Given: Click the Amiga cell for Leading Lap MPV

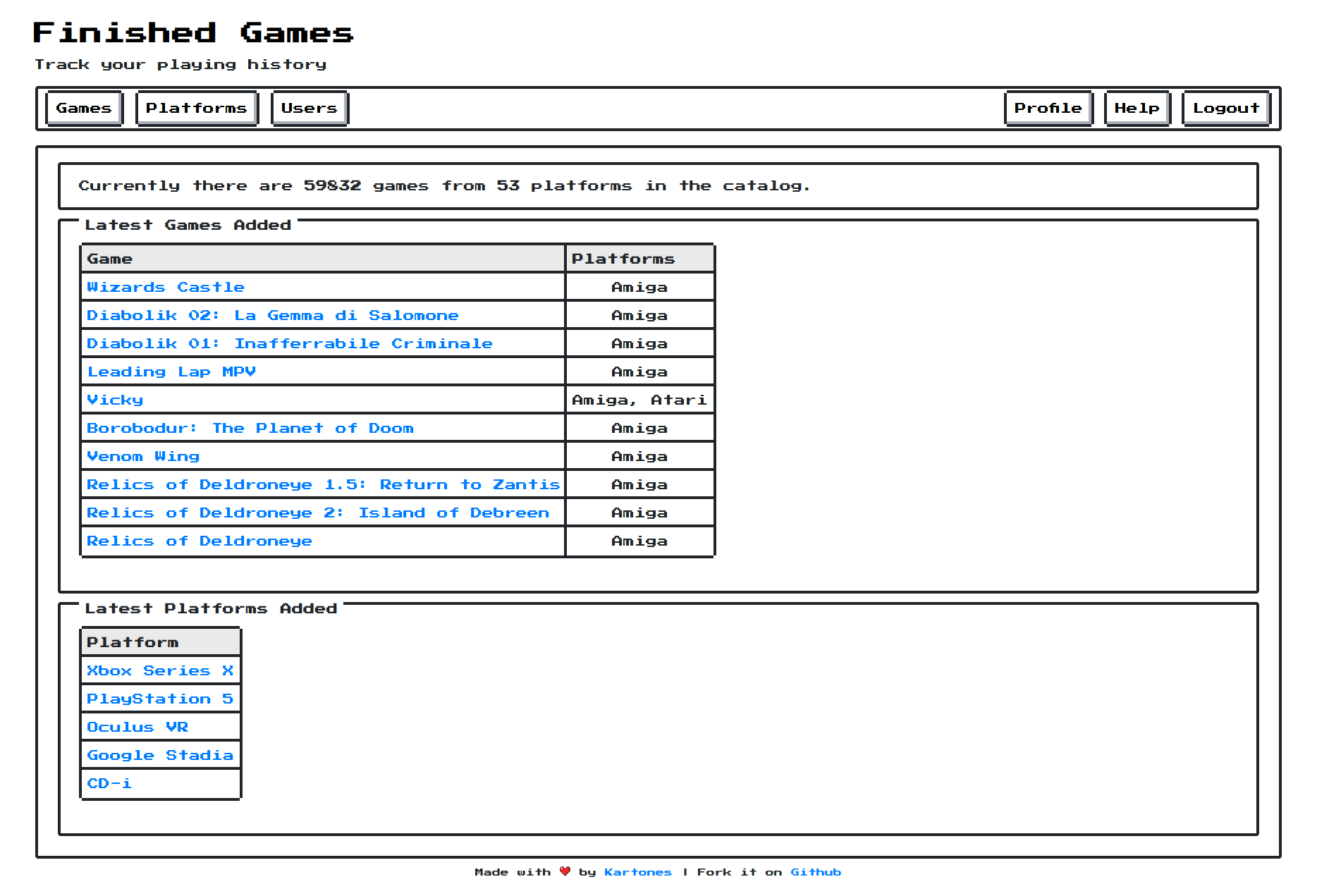Looking at the screenshot, I should 640,372.
